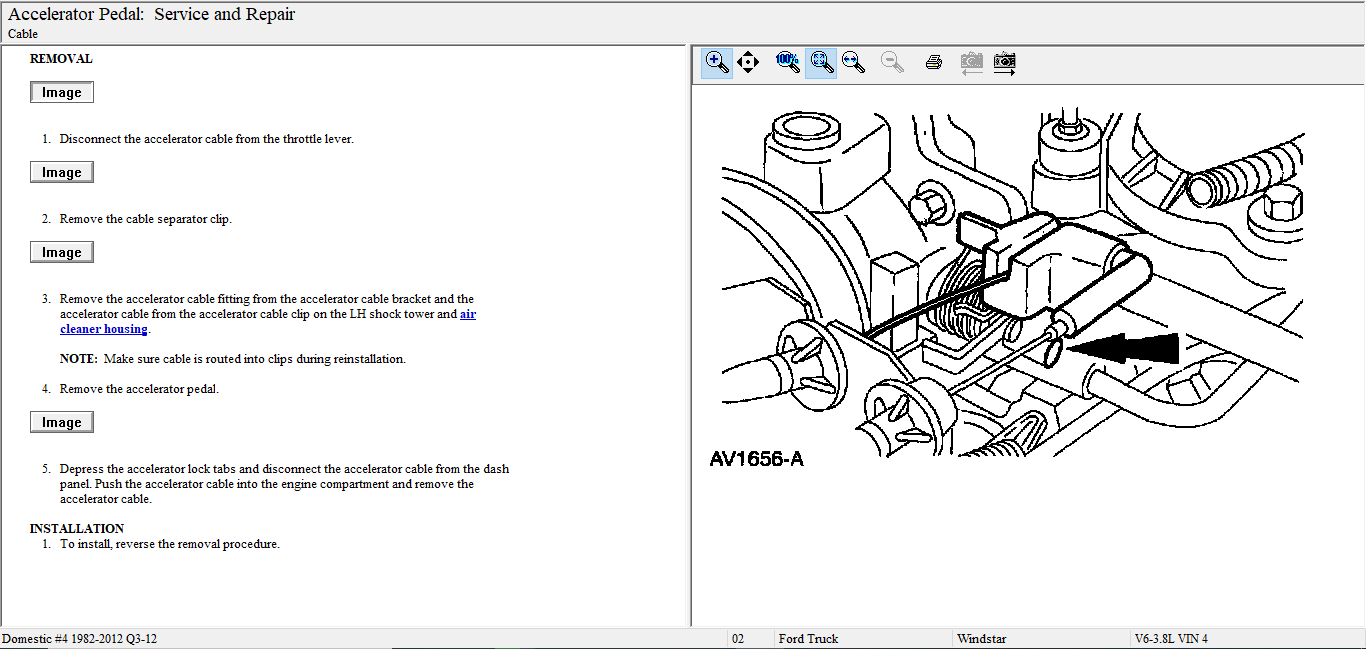
Task: Select the zoom in magnifier tool
Action: pyautogui.click(x=717, y=62)
